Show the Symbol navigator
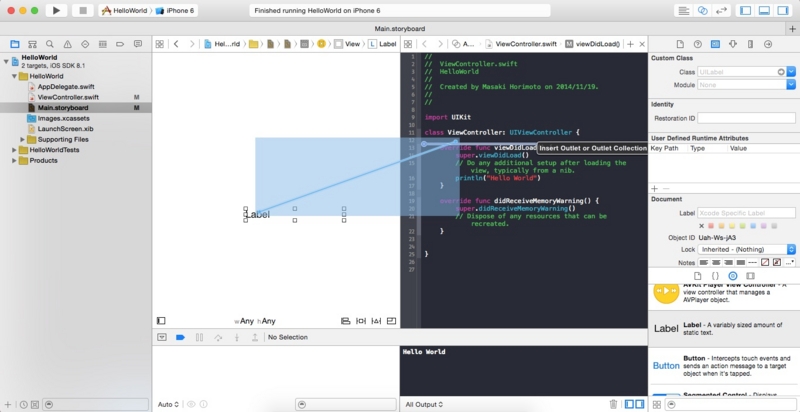The width and height of the screenshot is (800, 412). [32, 44]
